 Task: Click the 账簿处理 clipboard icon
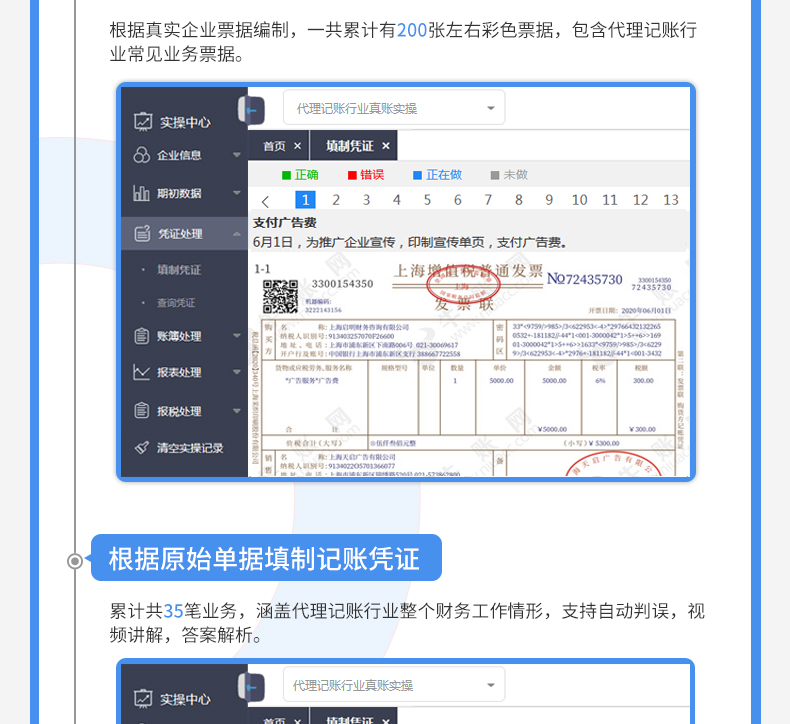point(142,336)
